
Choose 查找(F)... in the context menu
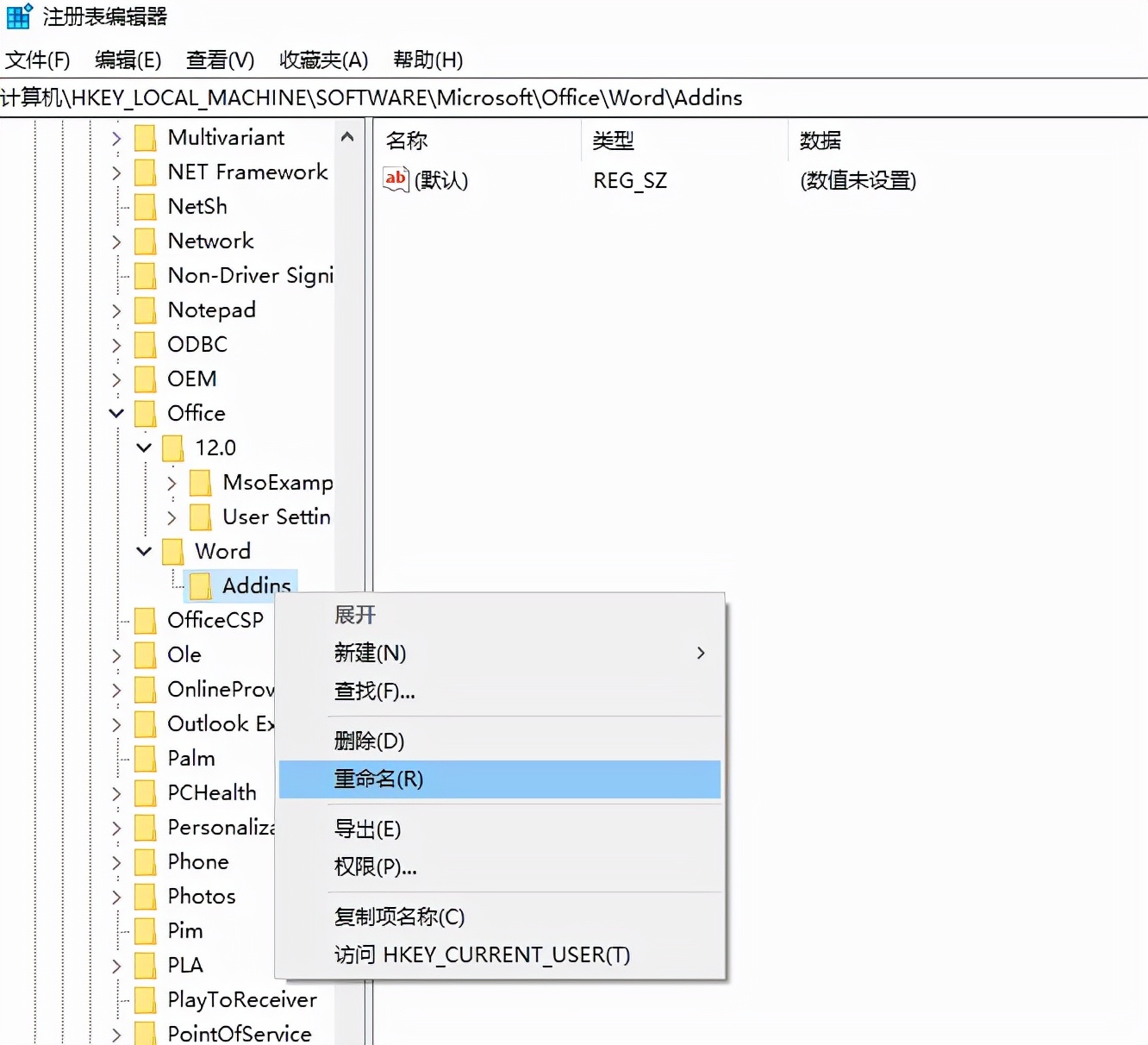tap(500, 691)
